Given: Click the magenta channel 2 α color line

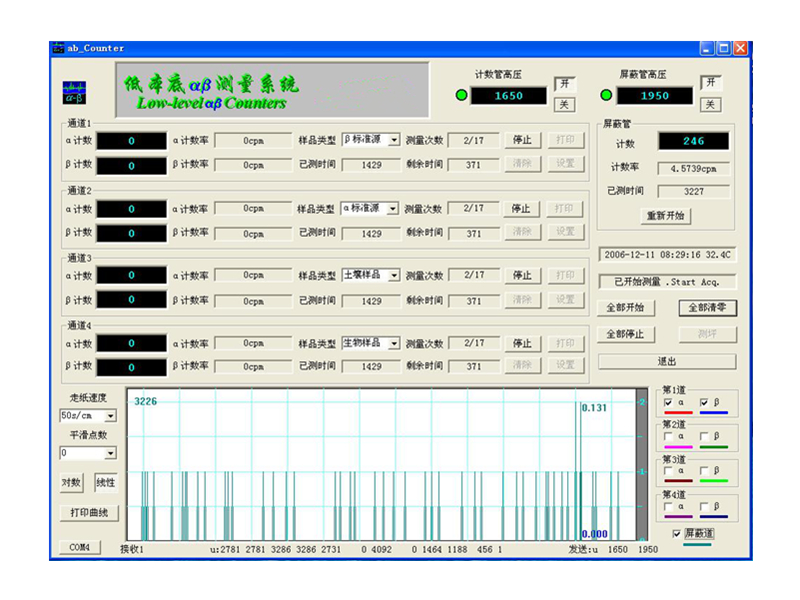Looking at the screenshot, I should pos(679,447).
